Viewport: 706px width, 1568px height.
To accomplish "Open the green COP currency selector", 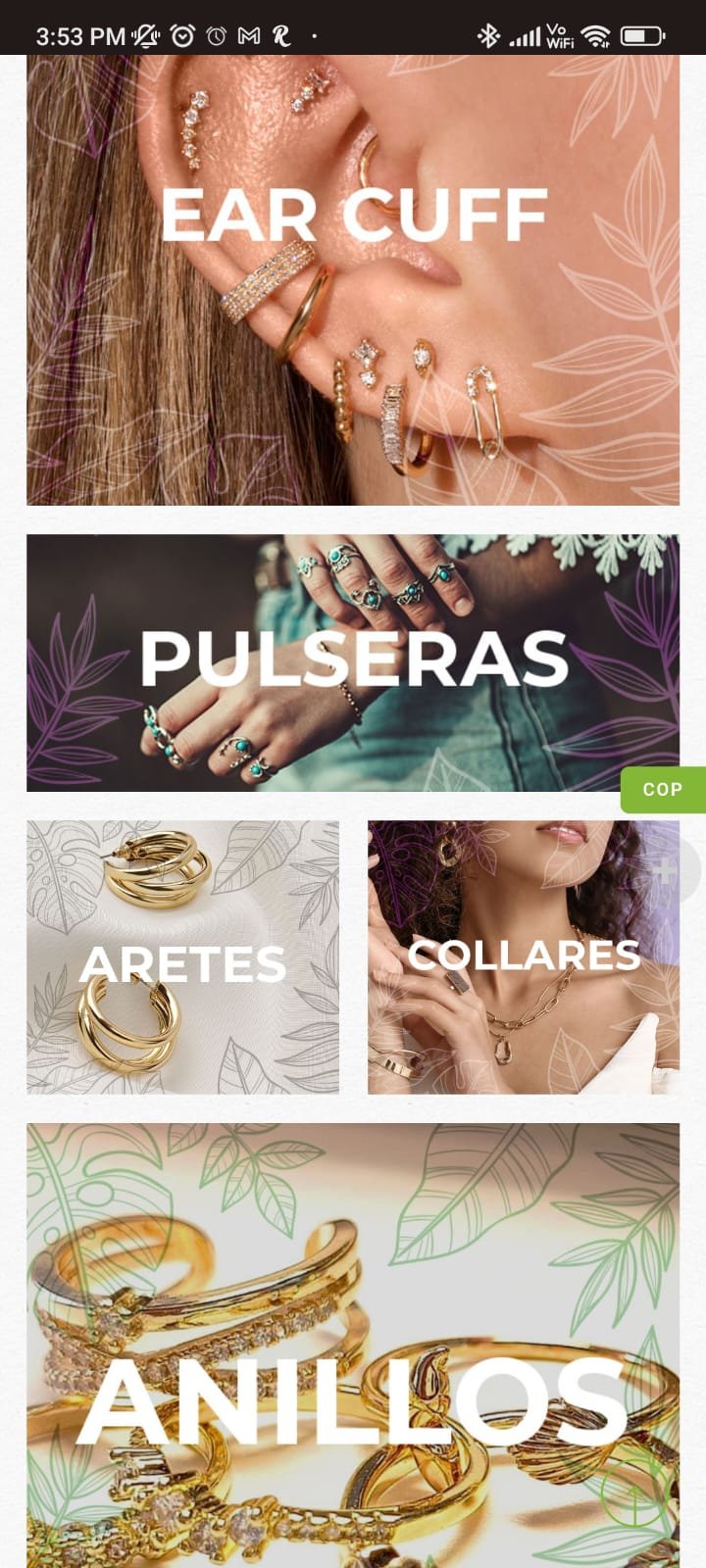I will click(x=663, y=789).
